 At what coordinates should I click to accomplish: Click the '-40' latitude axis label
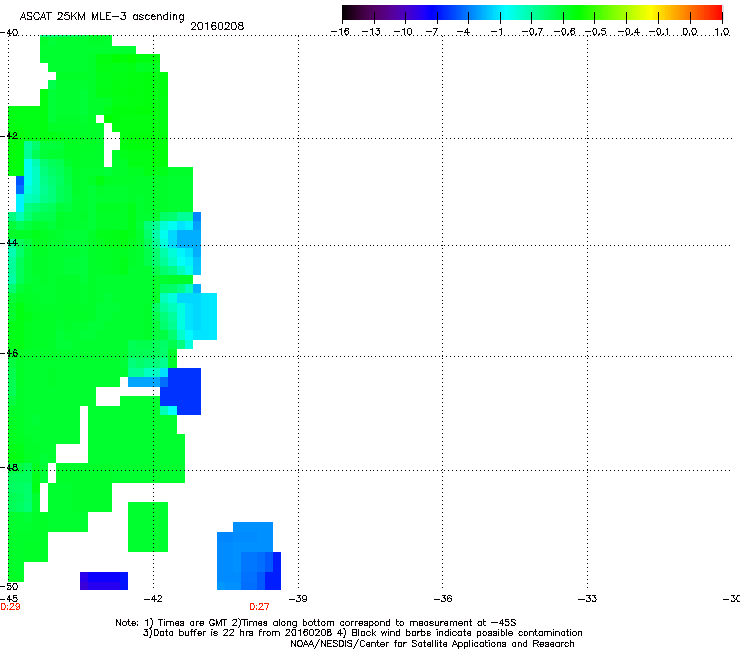(9, 33)
